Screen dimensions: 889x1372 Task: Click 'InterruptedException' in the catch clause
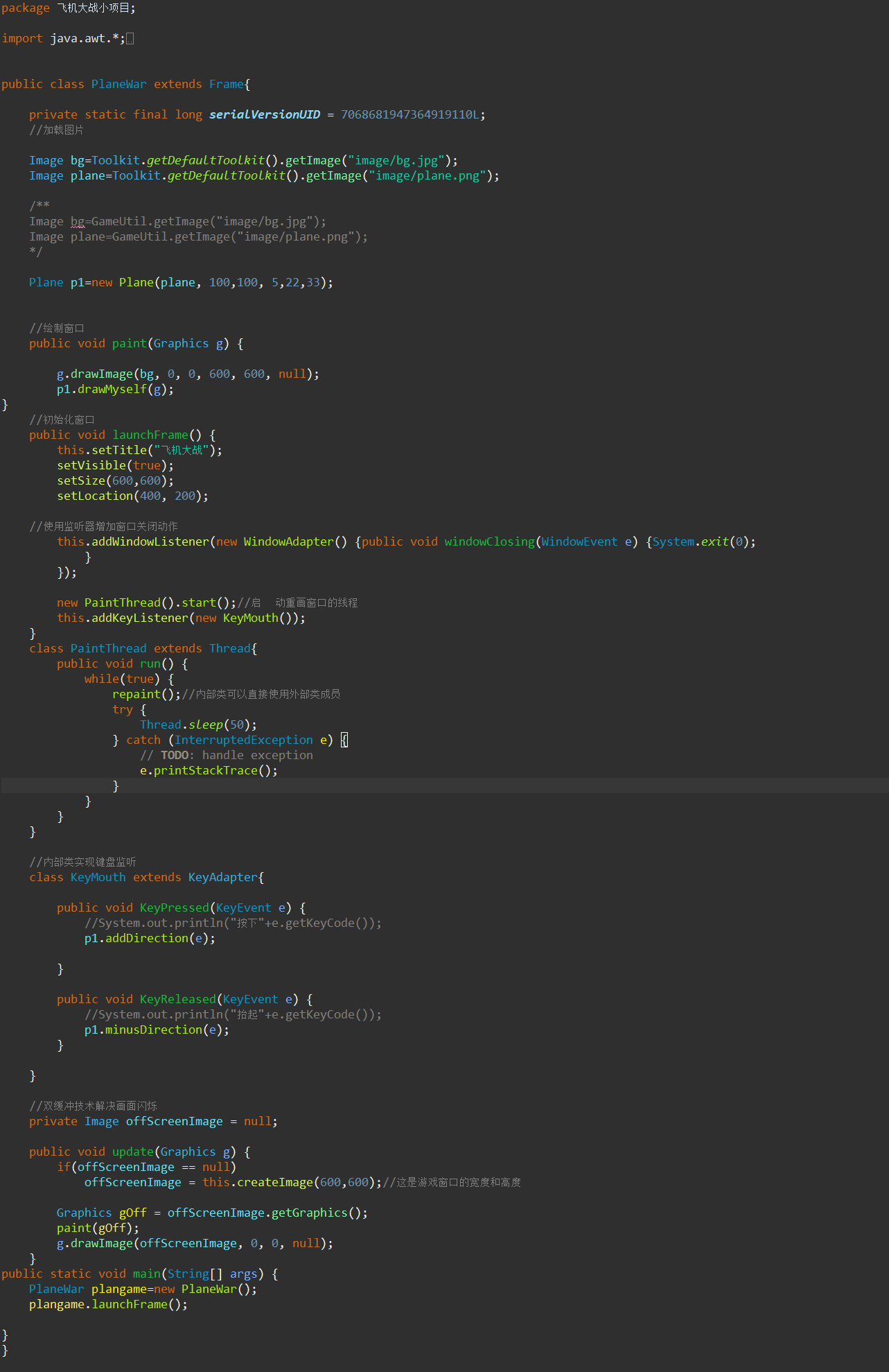pos(244,740)
